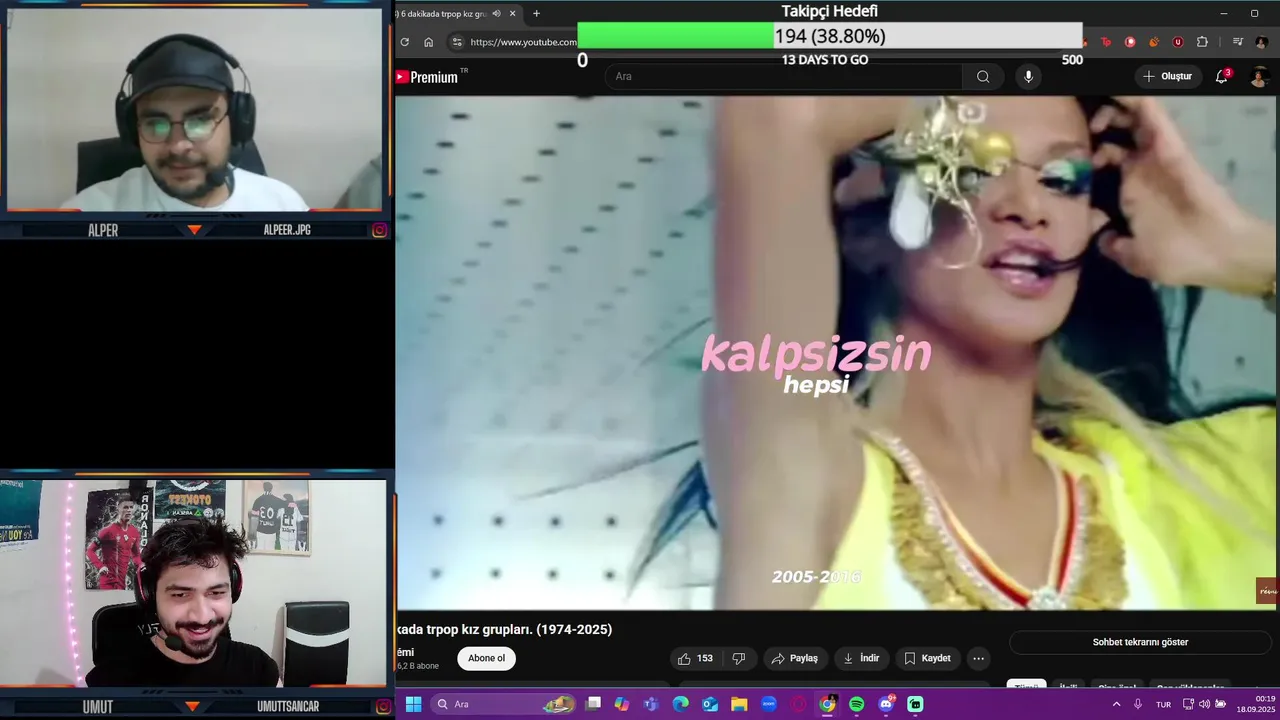Open the media control playlist icon
The height and width of the screenshot is (720, 1280).
point(1238,42)
